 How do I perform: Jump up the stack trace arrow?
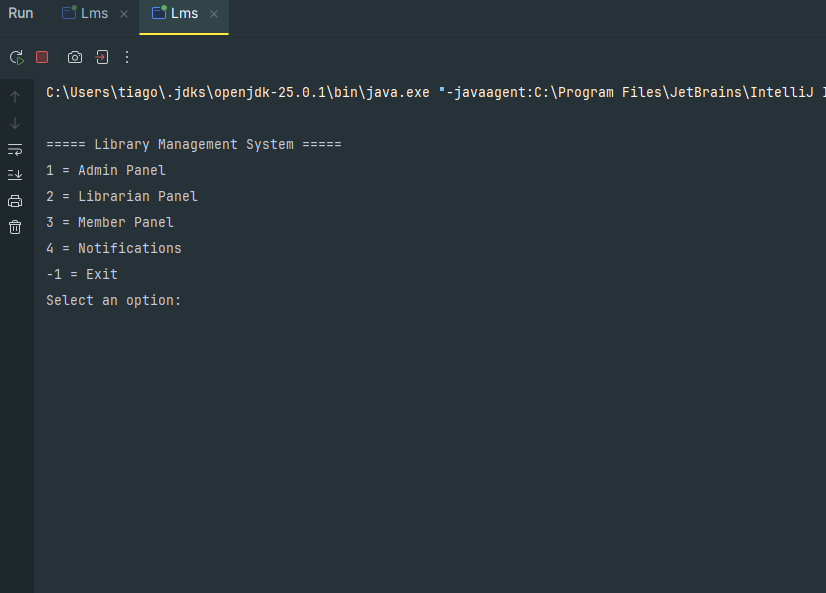pos(15,97)
